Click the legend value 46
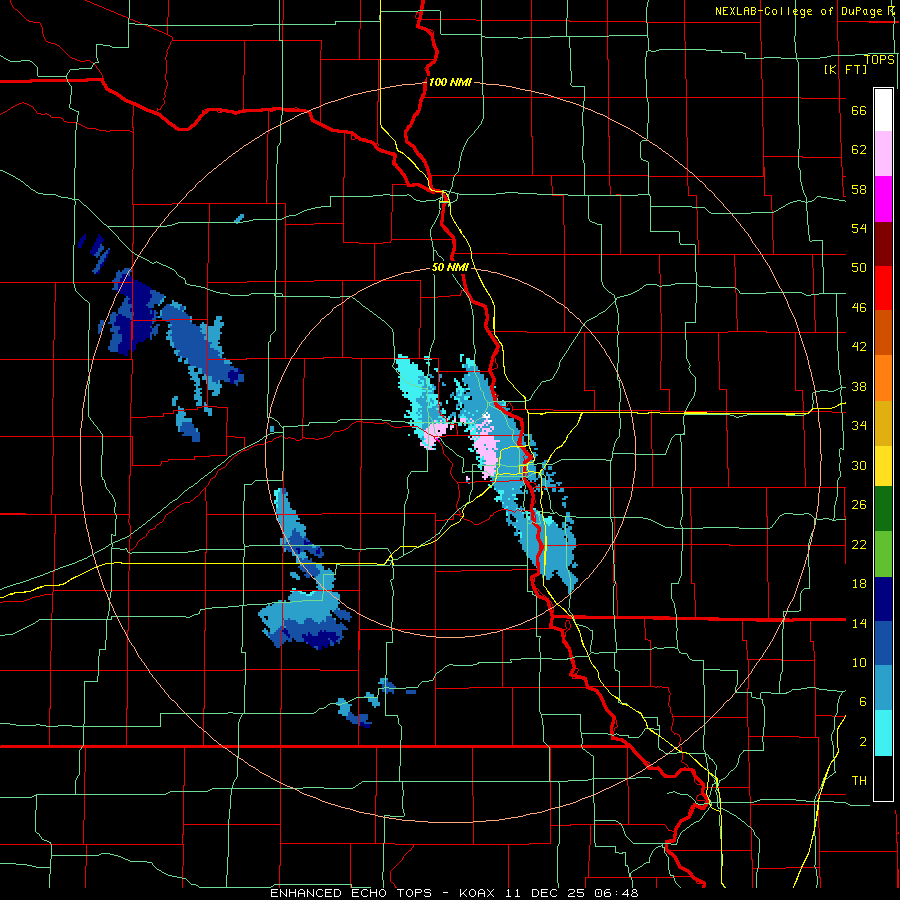The image size is (900, 900). coord(859,308)
